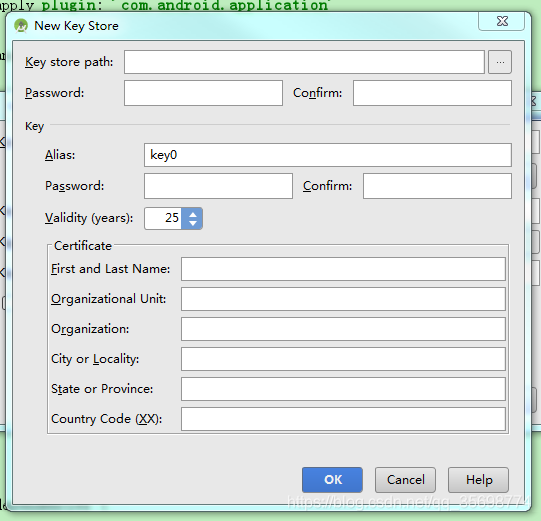Click the Key store path input field

click(x=304, y=62)
